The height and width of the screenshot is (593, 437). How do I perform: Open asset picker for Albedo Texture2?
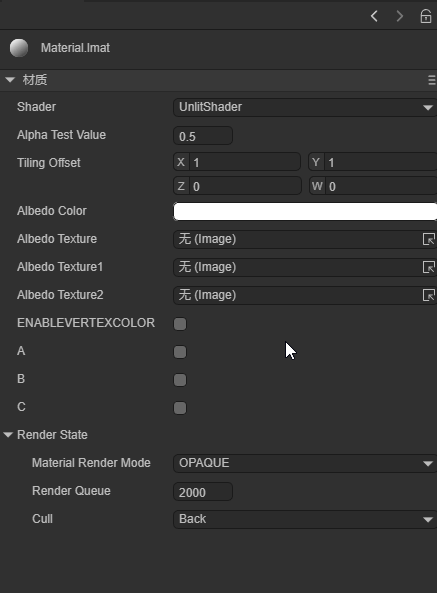[429, 295]
